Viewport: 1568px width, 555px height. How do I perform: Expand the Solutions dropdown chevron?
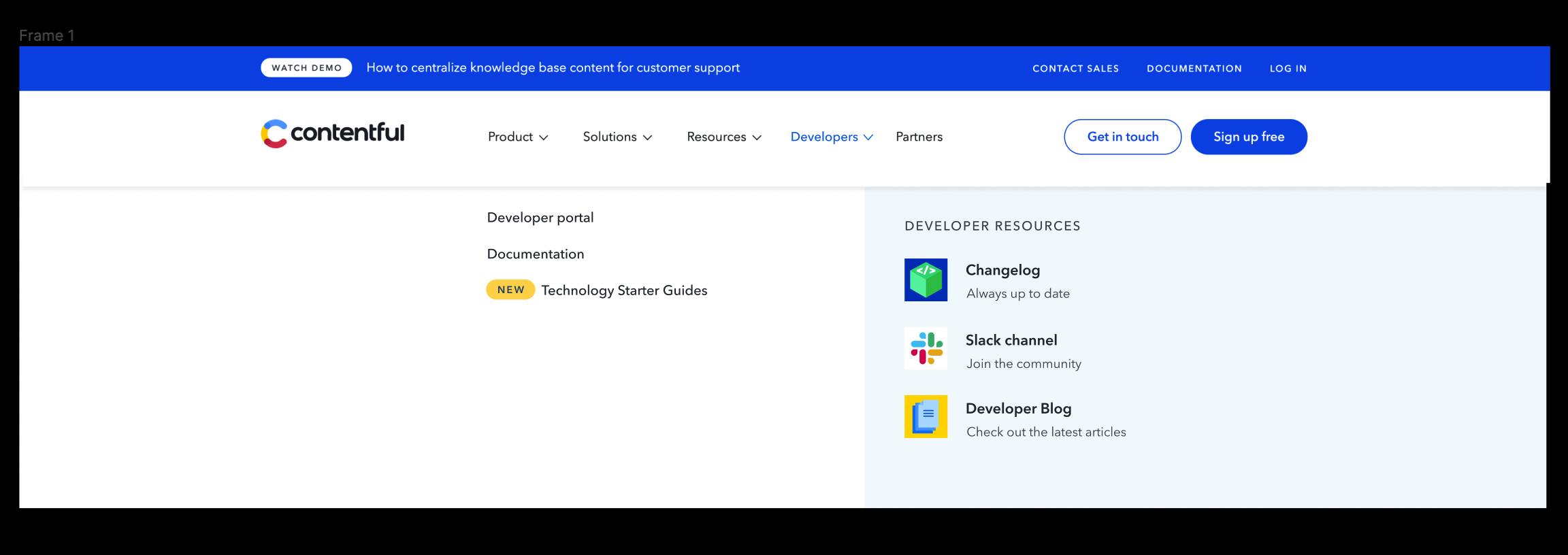(x=648, y=137)
